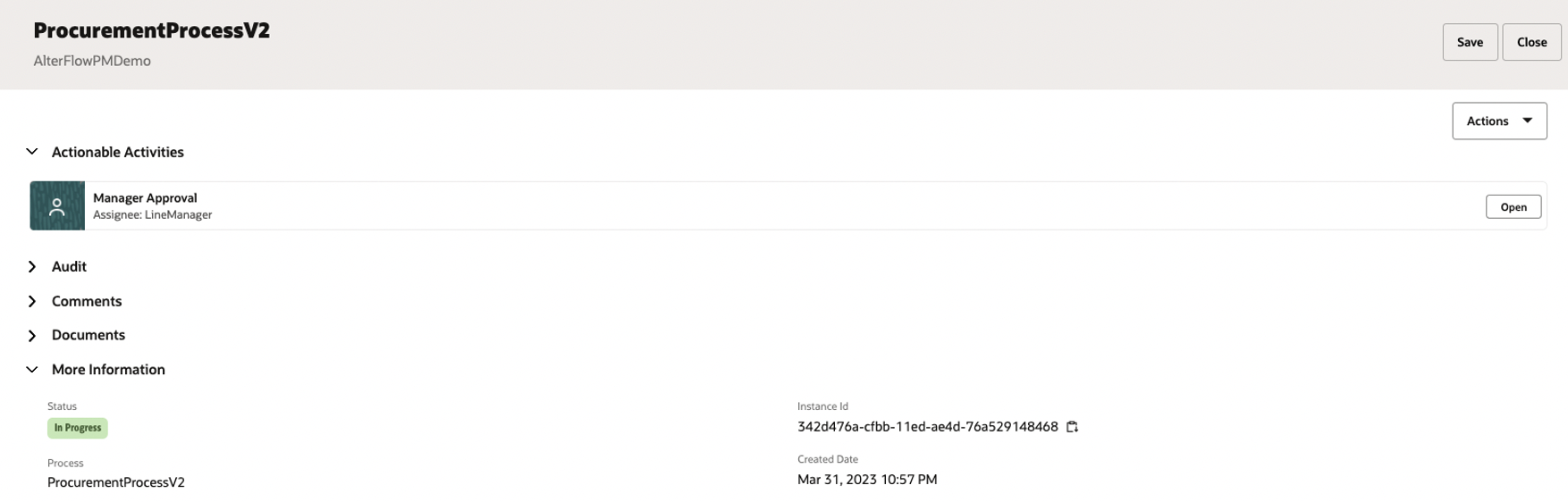The height and width of the screenshot is (502, 1568).
Task: Click the AlterFlowPMDemo subtitle
Action: click(x=92, y=61)
